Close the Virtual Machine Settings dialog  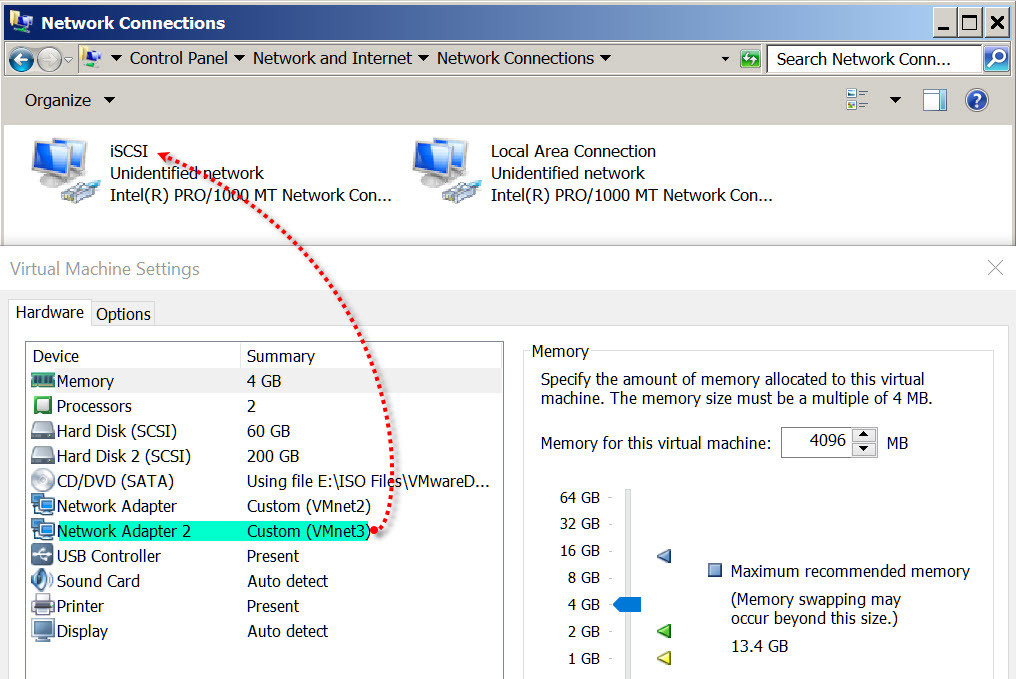(995, 268)
